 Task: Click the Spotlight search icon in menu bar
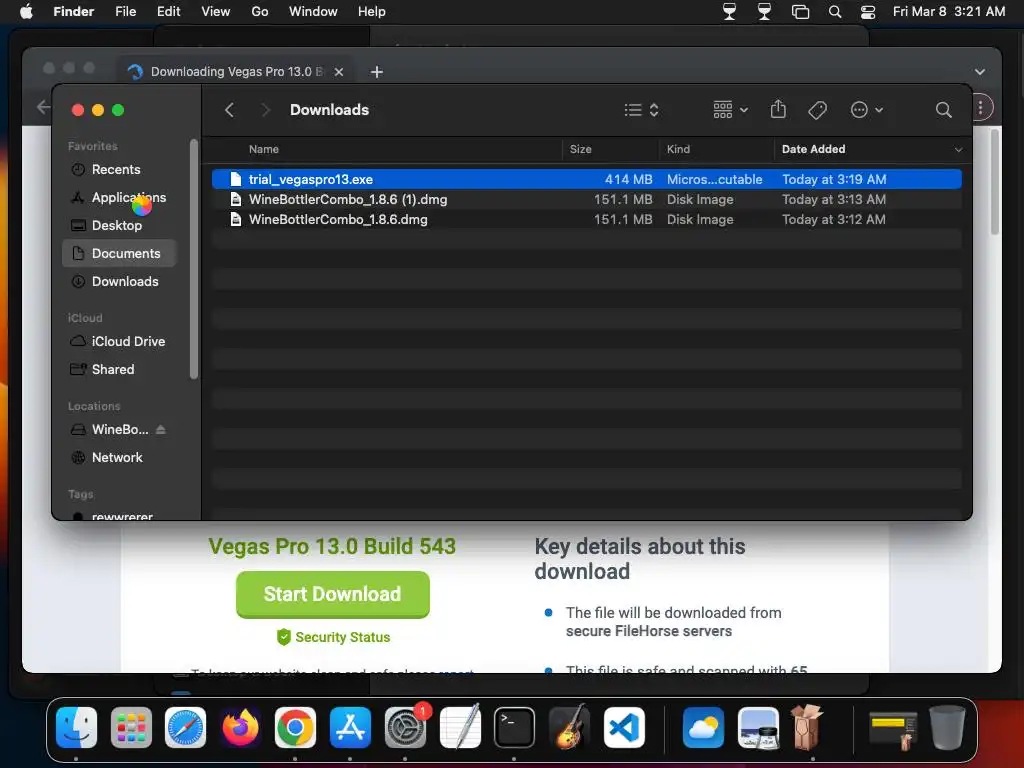point(835,11)
